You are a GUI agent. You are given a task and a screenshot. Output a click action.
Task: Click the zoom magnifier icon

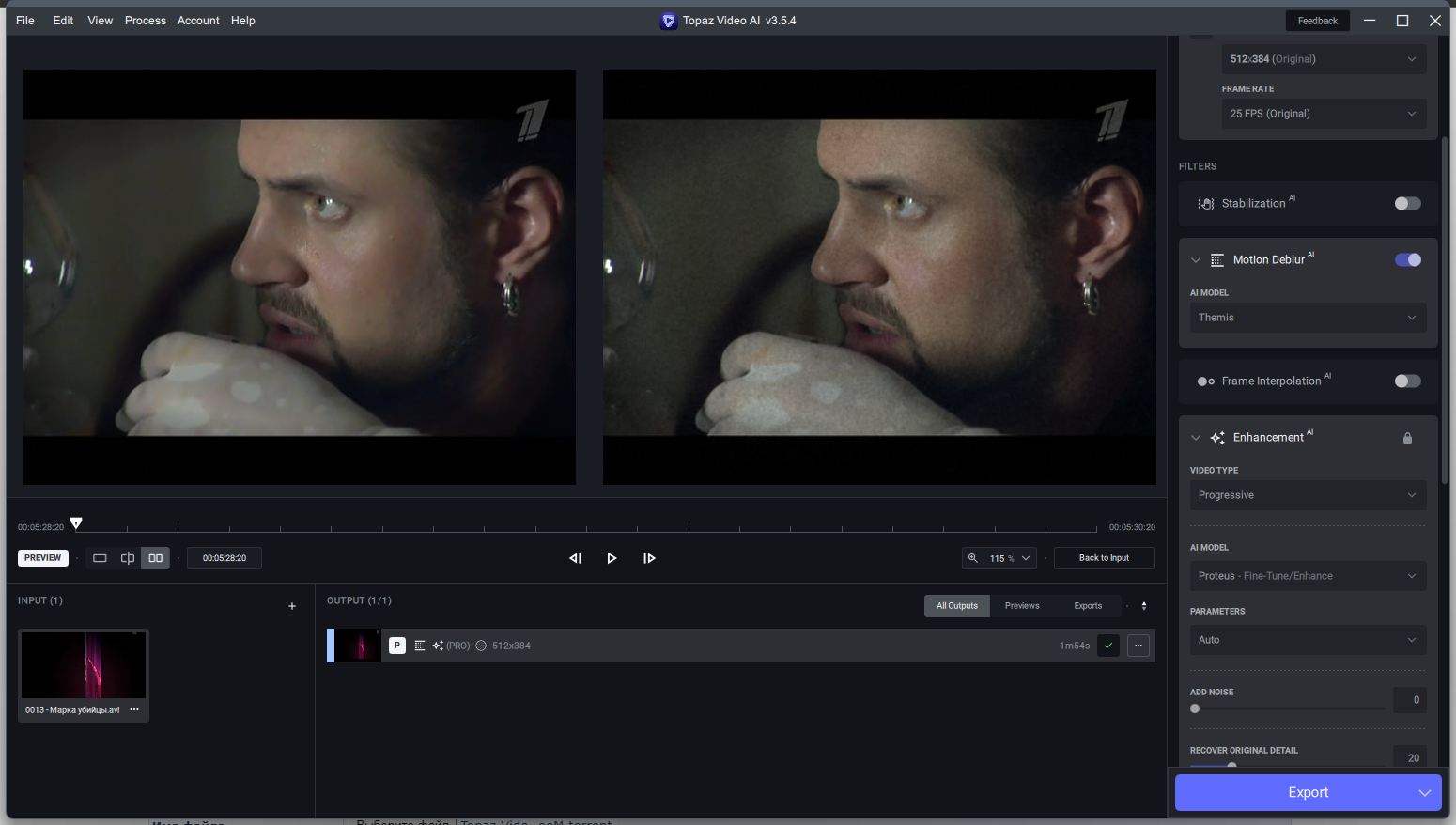tap(973, 558)
